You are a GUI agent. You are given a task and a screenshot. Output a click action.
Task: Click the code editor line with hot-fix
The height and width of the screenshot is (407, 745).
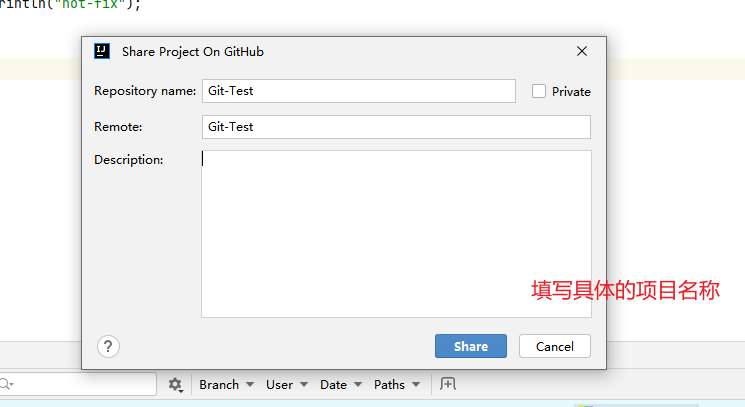70,5
